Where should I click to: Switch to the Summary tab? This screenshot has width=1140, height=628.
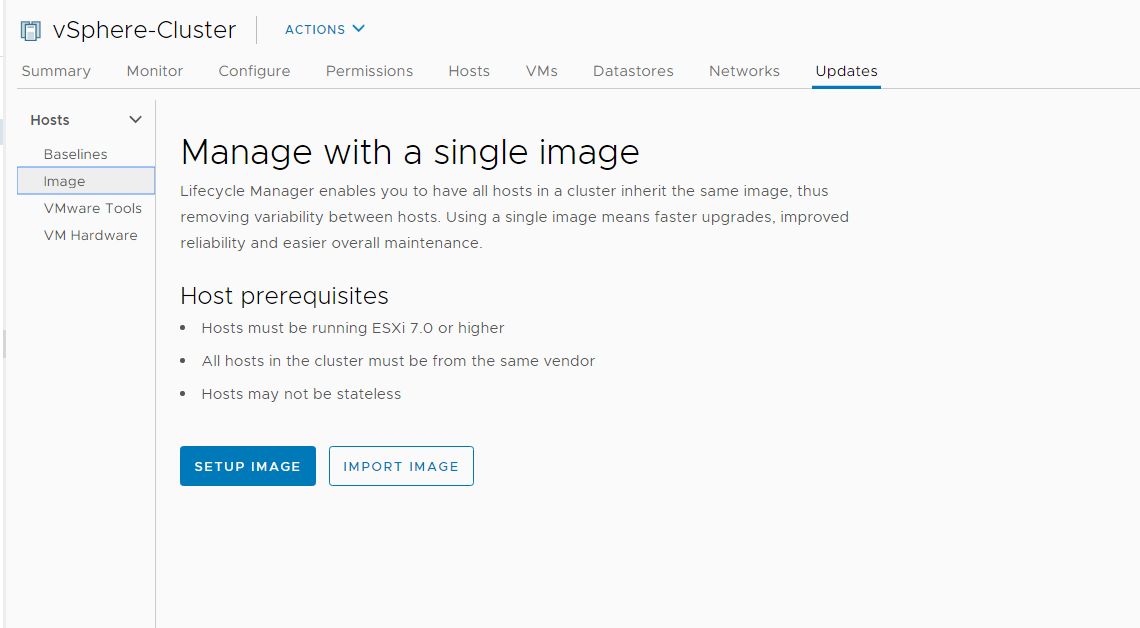point(56,71)
